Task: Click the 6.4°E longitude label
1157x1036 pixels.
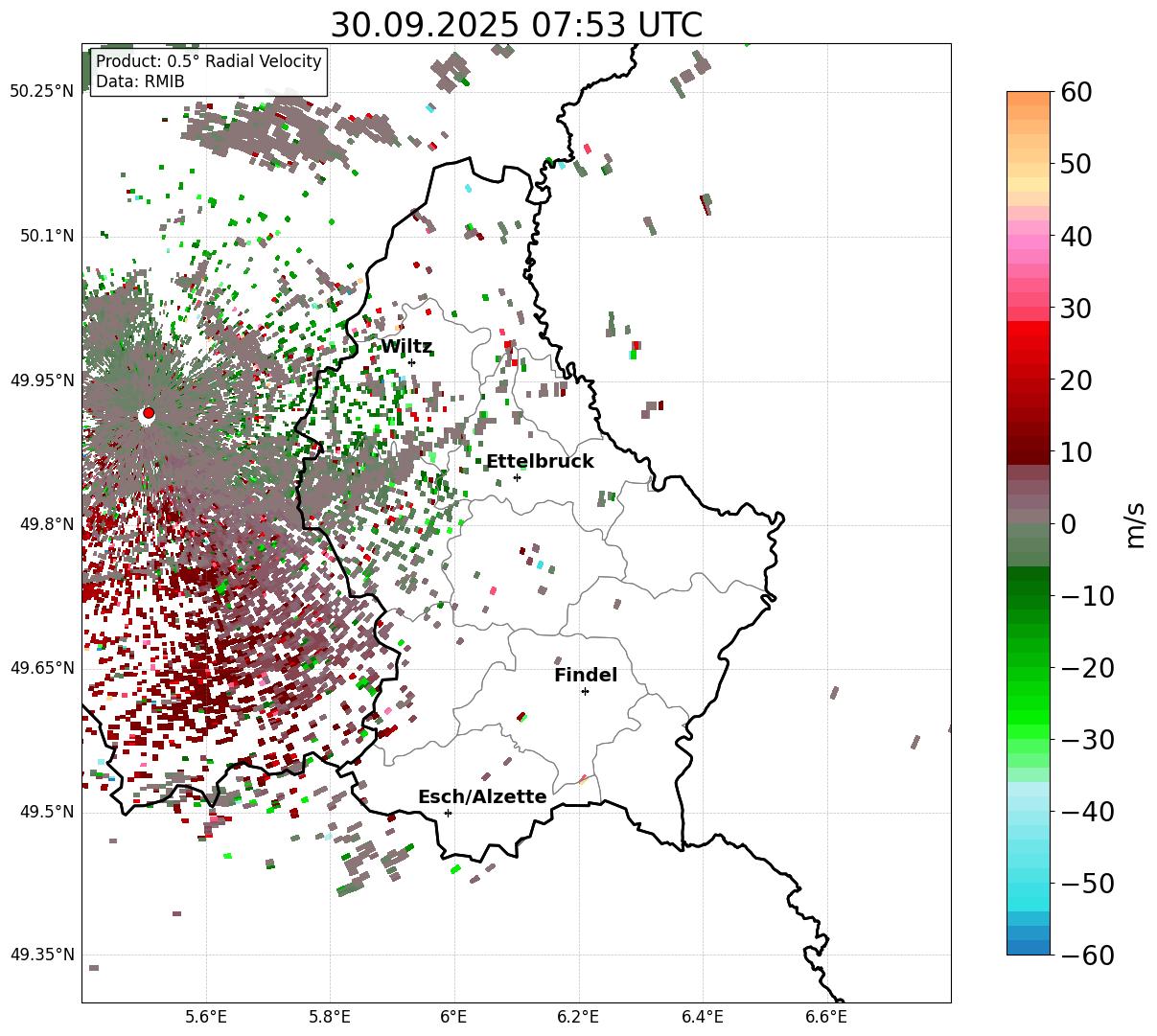Action: click(x=702, y=1017)
